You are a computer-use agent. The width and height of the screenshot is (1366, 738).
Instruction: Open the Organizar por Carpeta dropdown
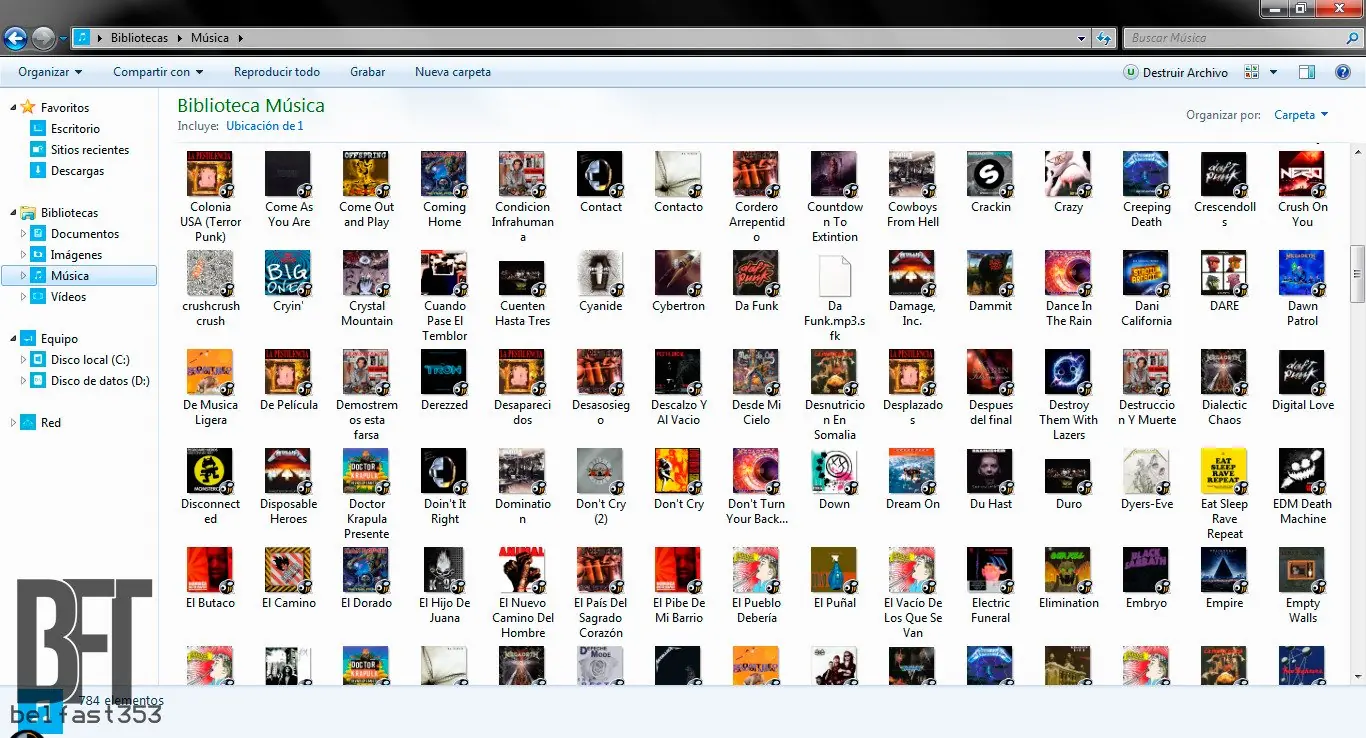click(x=1301, y=115)
